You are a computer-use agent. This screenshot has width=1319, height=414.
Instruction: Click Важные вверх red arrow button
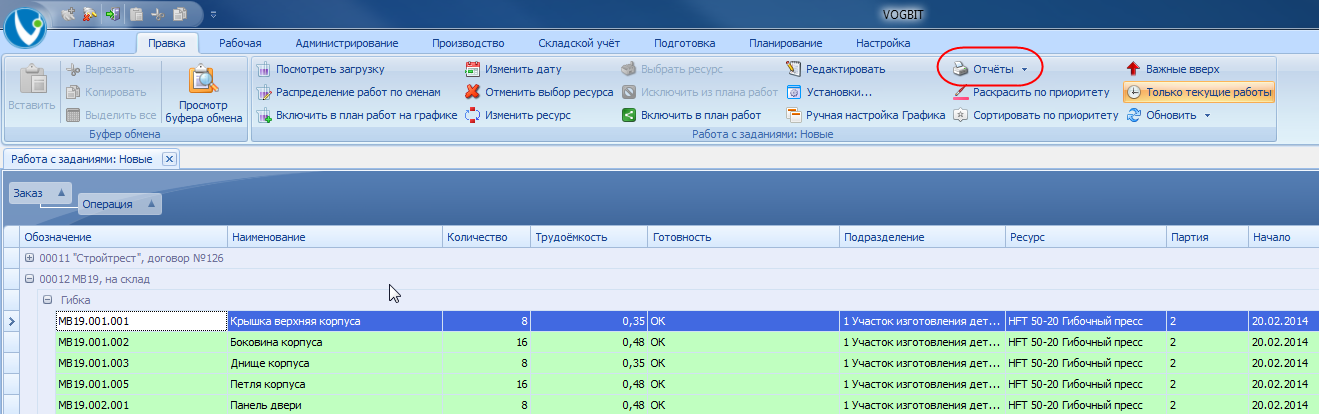click(x=1173, y=69)
